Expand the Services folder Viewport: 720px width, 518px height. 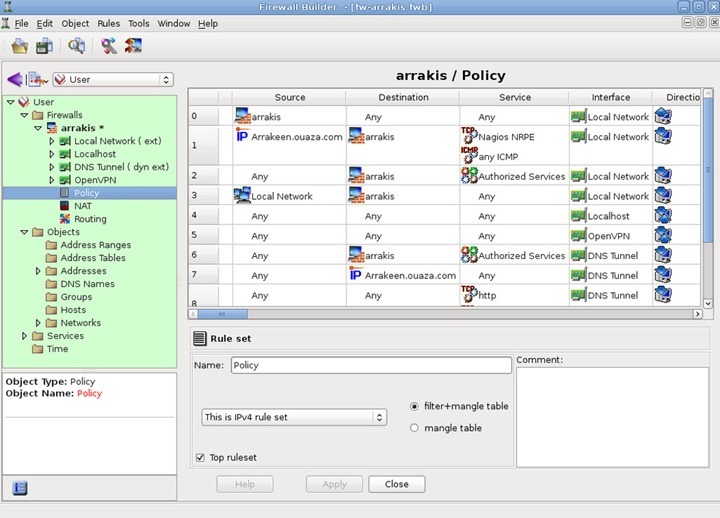click(x=24, y=336)
